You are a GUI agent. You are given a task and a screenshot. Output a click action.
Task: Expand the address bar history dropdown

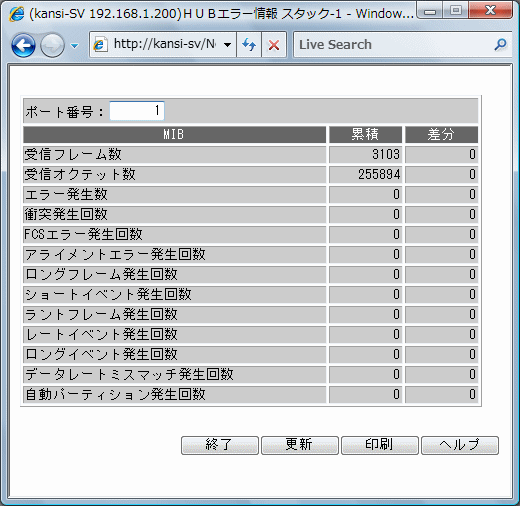(227, 44)
